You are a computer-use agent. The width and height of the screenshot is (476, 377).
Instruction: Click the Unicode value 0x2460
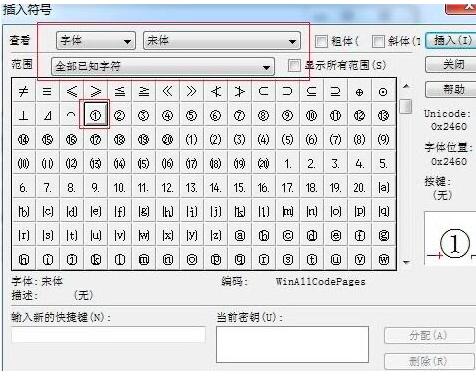[x=449, y=127]
